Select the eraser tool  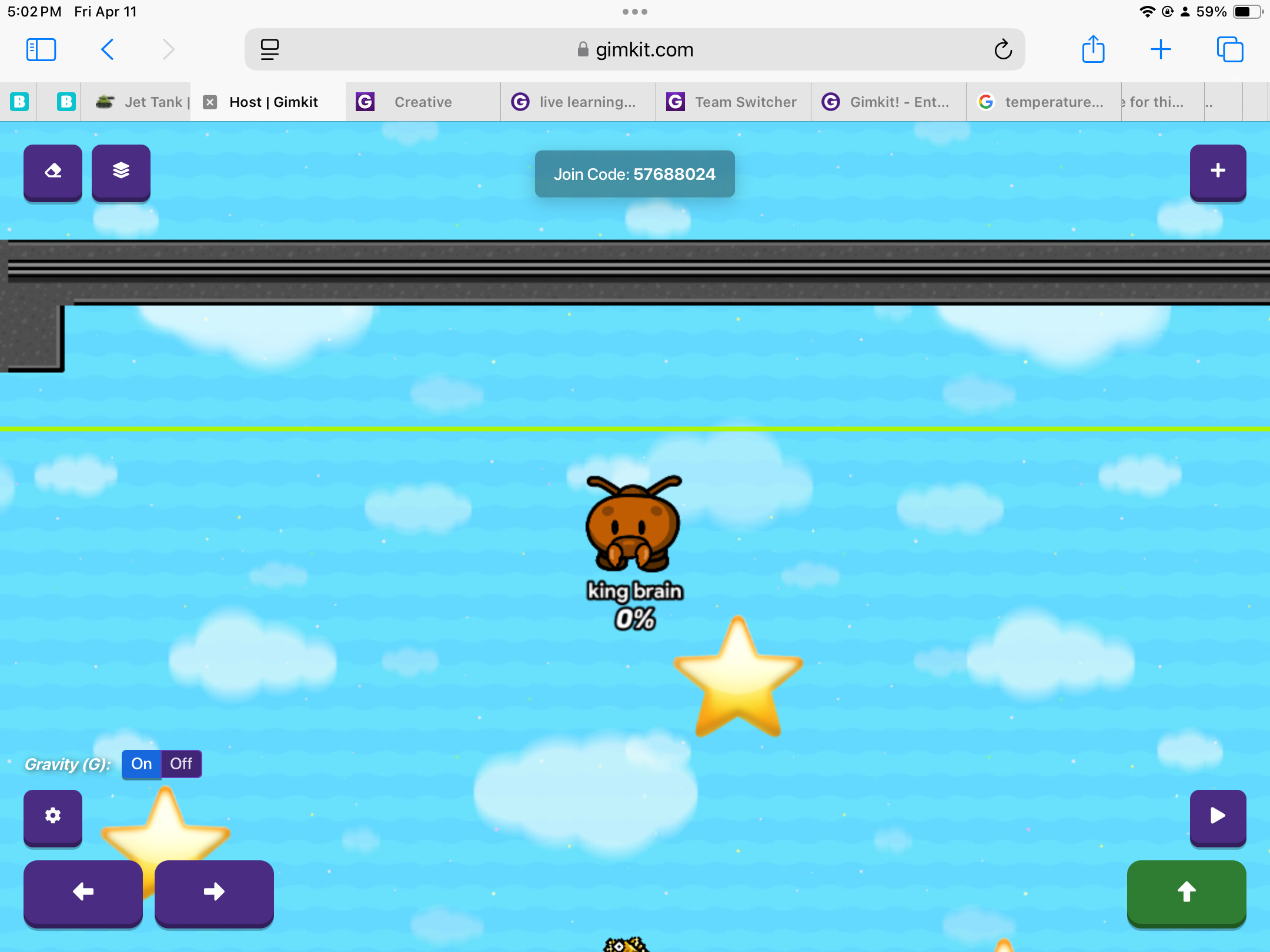point(53,173)
